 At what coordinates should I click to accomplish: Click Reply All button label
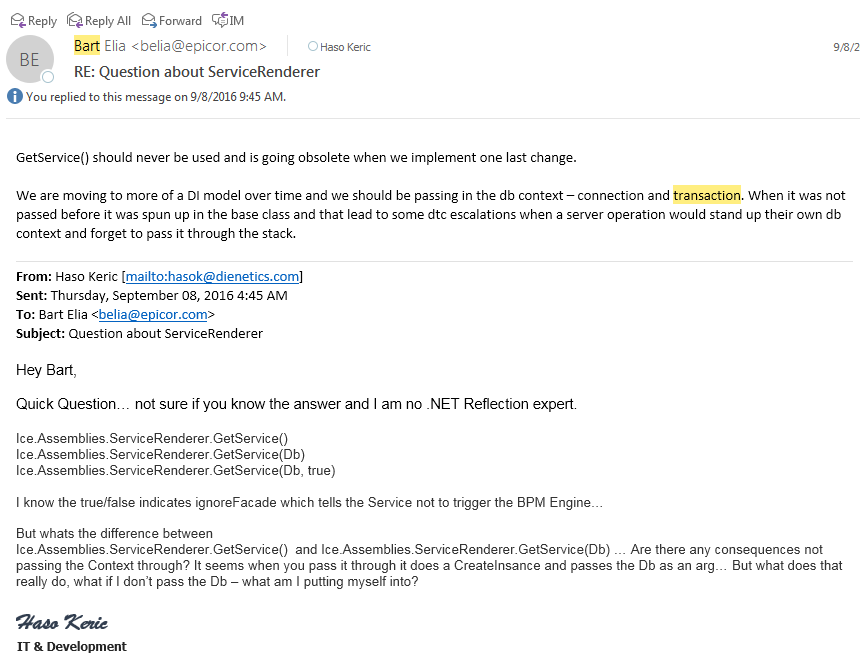[x=108, y=21]
